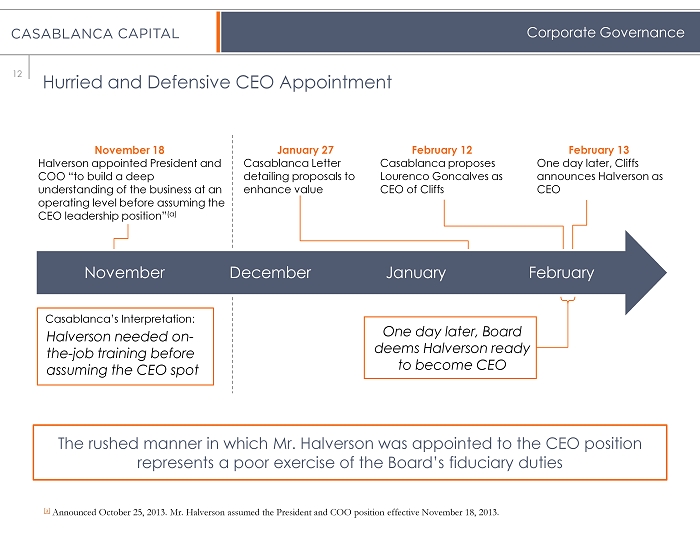
Task: Click the Board deems Halverson ready callout
Action: (x=446, y=348)
